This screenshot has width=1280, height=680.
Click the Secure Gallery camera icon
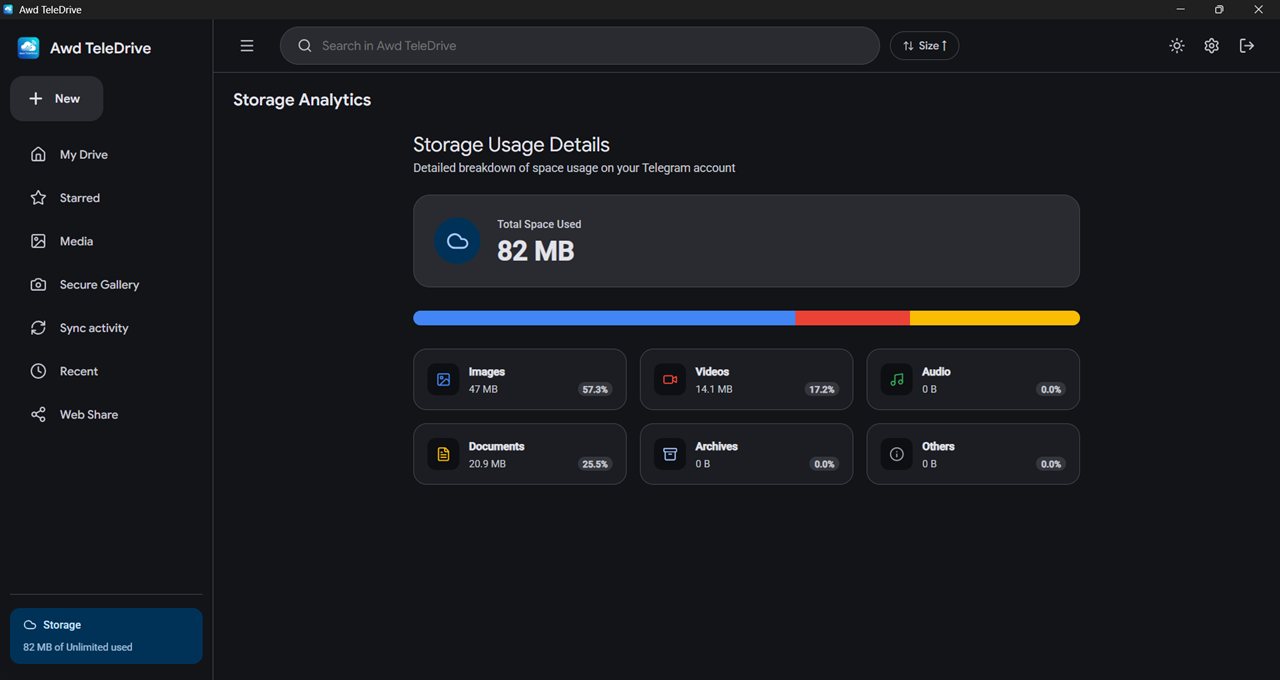38,284
